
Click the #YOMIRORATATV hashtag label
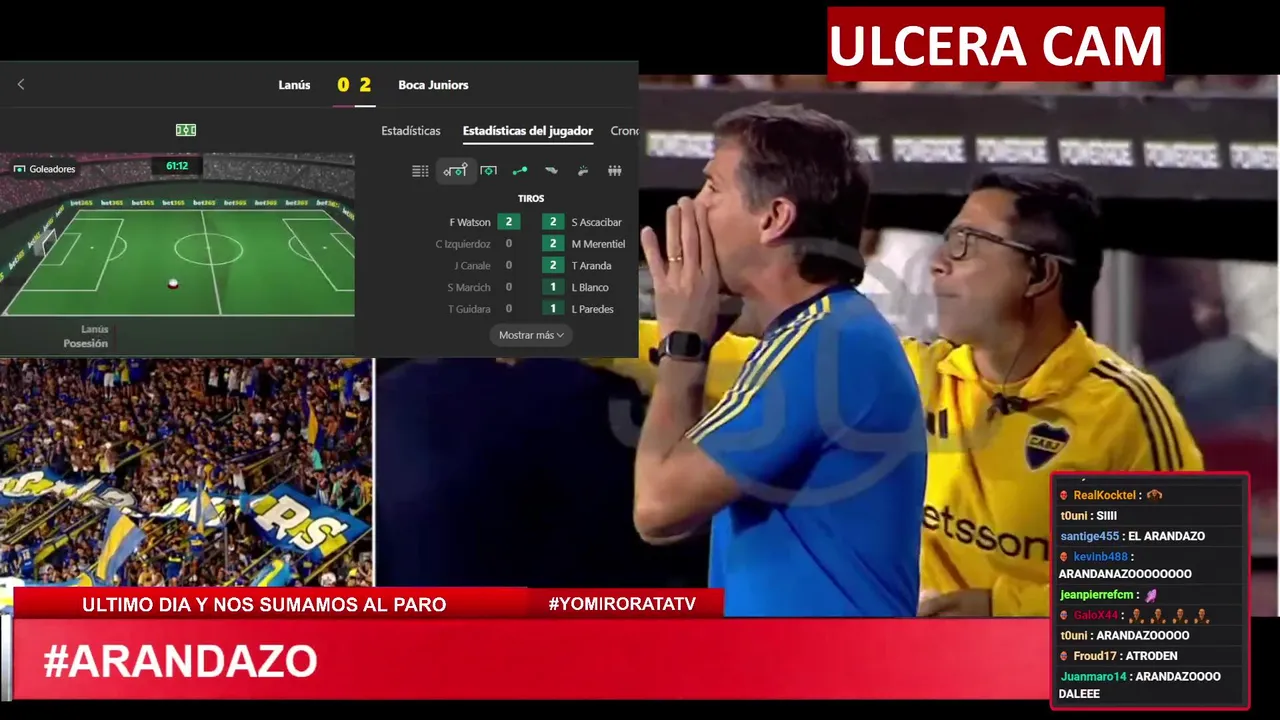[622, 604]
